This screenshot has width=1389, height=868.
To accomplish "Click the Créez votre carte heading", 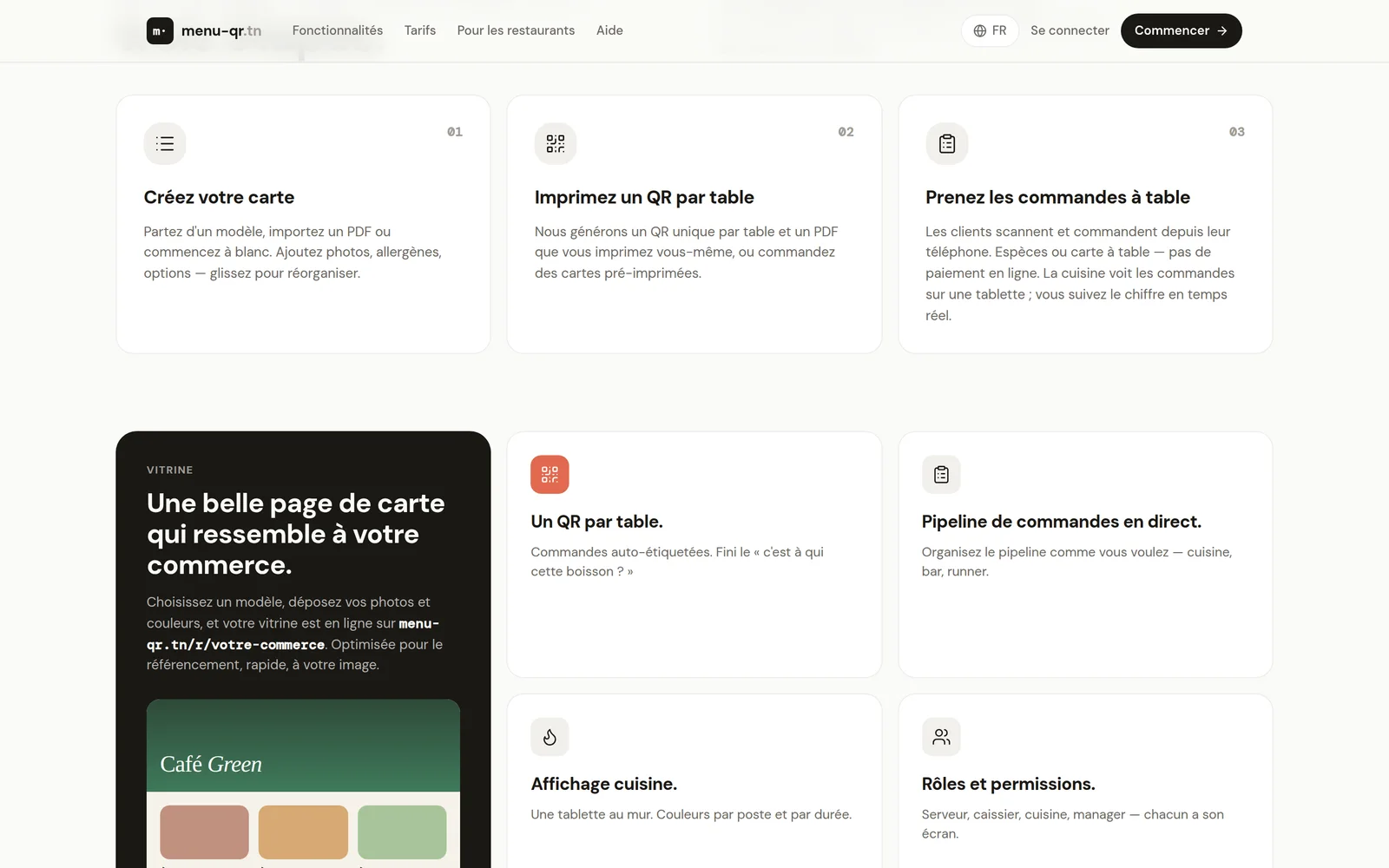I will pos(219,197).
